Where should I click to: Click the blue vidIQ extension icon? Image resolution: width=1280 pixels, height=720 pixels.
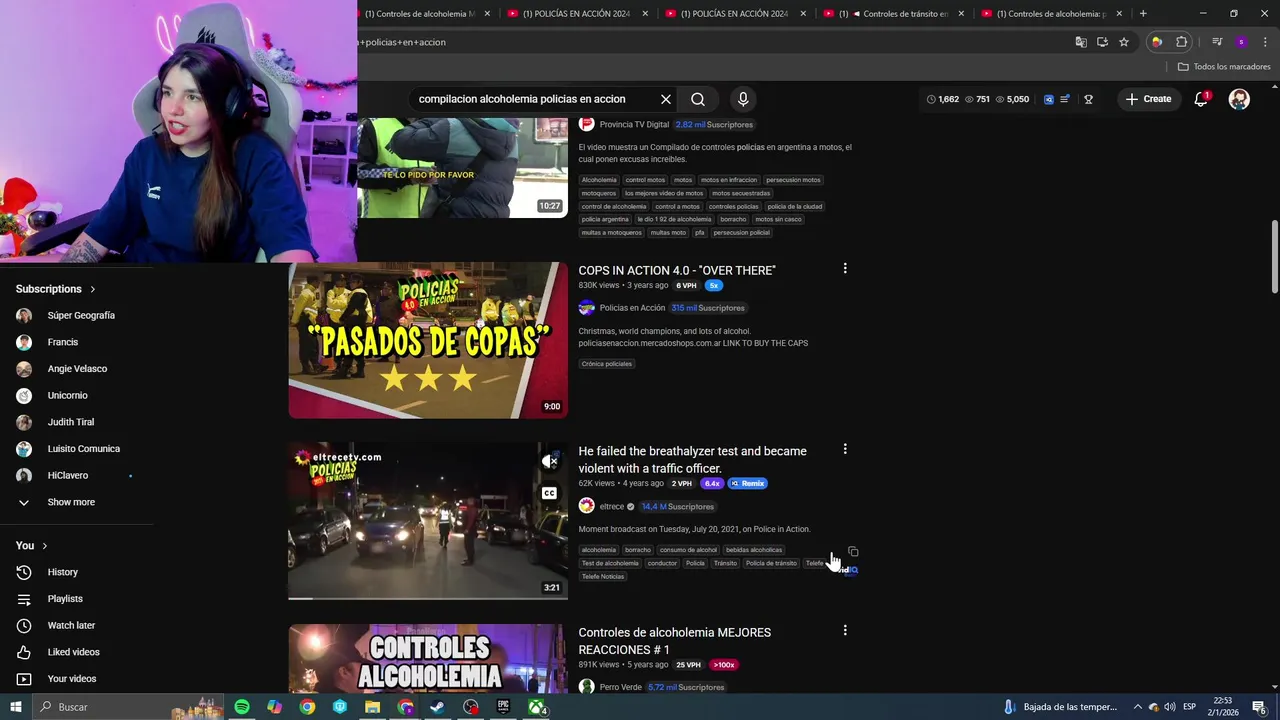pyautogui.click(x=1048, y=99)
